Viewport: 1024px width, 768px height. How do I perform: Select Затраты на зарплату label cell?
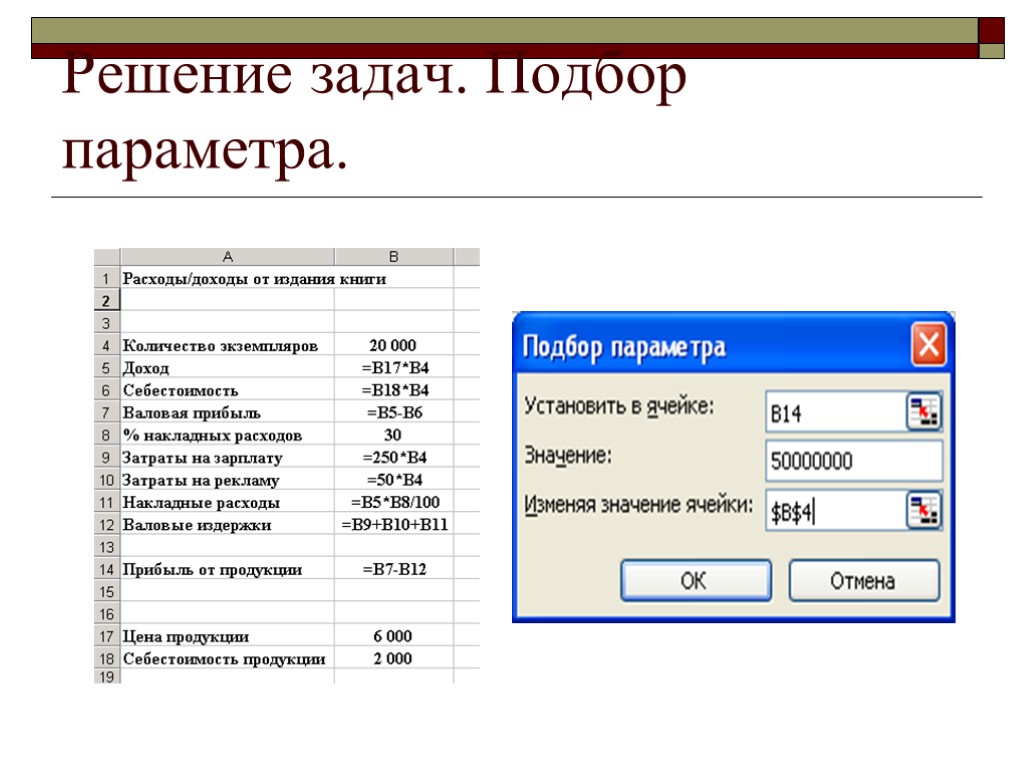tap(227, 457)
